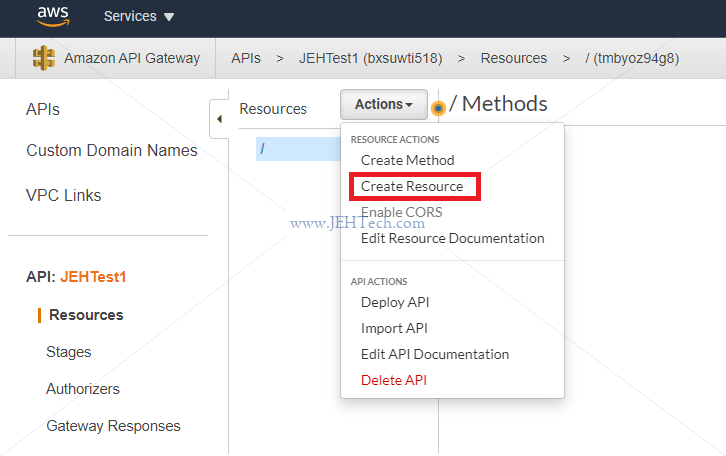The width and height of the screenshot is (726, 456).
Task: Click the AWS logo in the header
Action: 53,17
